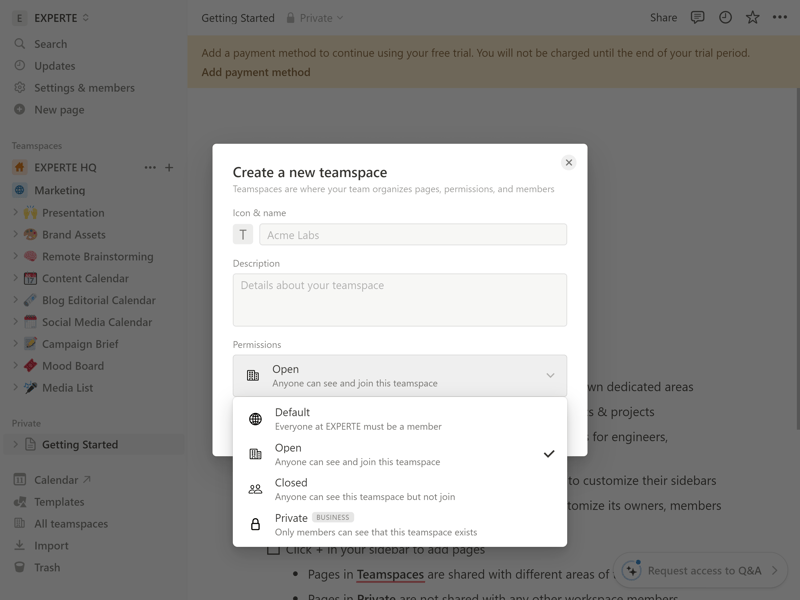
Task: Star this page as favorite
Action: tap(753, 17)
